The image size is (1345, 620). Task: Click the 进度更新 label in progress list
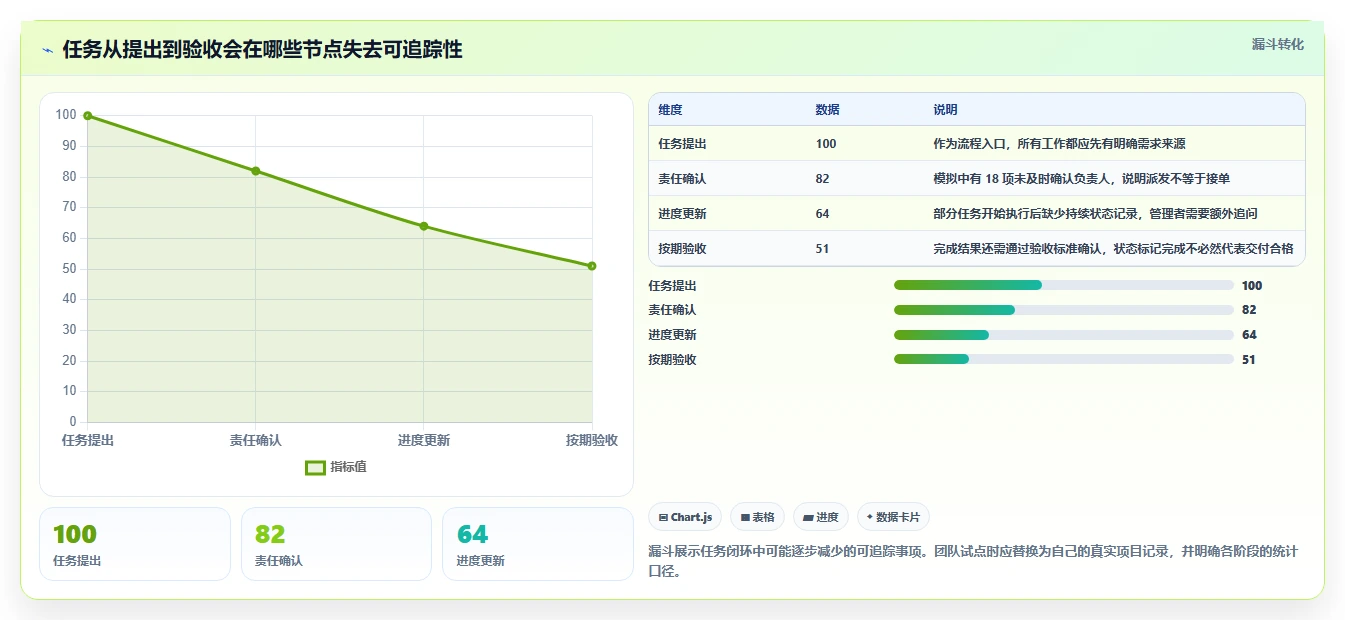pyautogui.click(x=673, y=335)
